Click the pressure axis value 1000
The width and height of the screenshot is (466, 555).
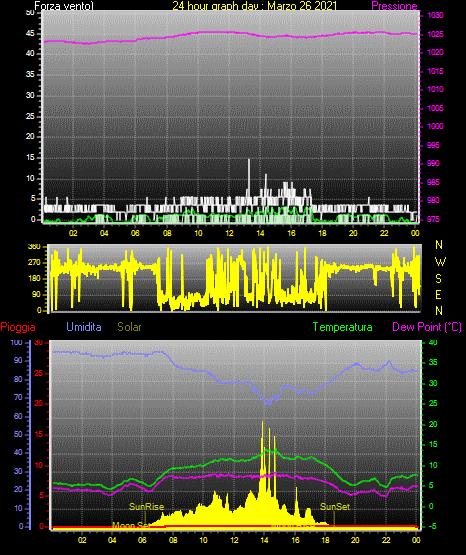435,126
